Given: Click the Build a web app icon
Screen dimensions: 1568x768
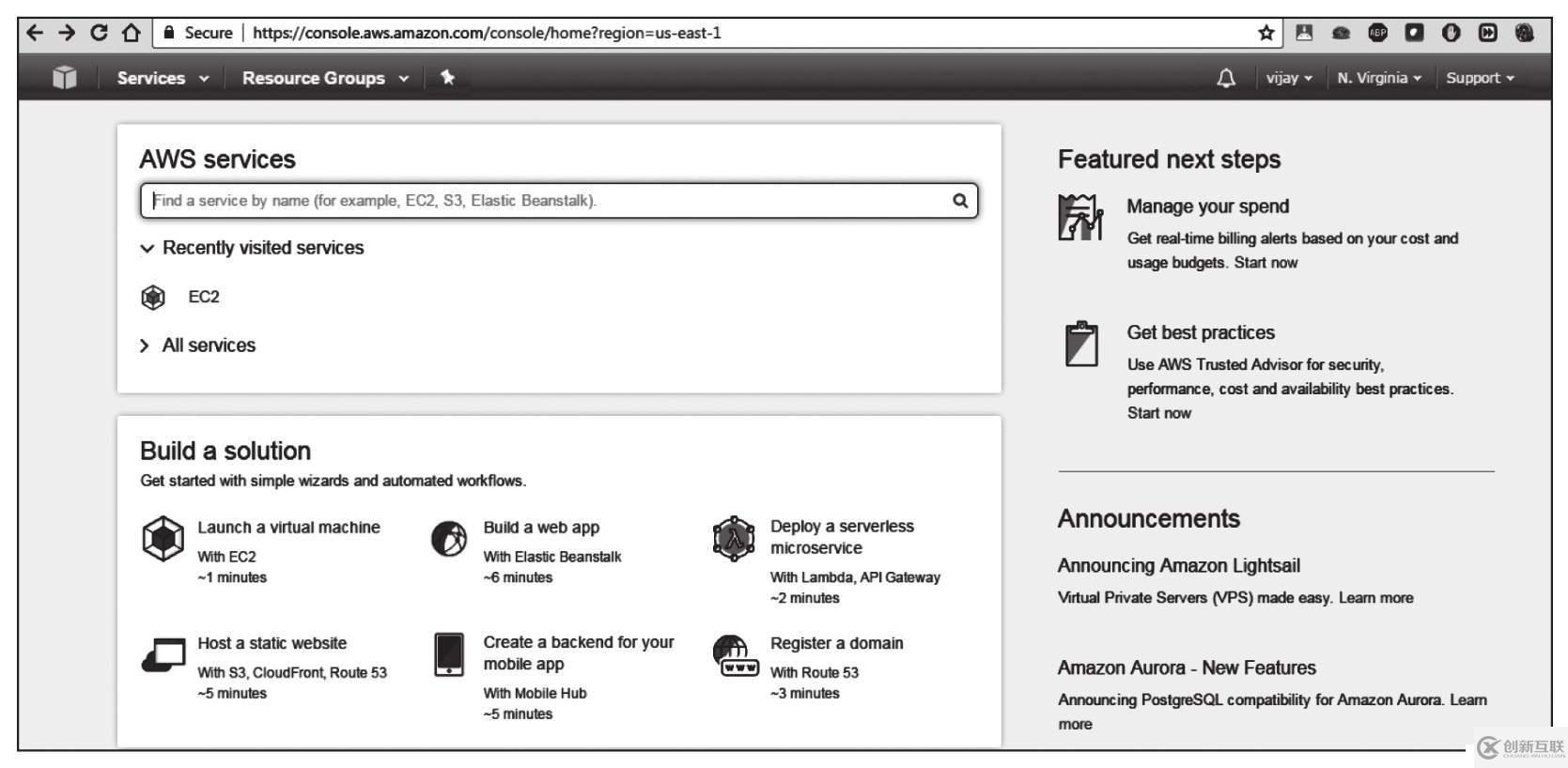Looking at the screenshot, I should point(449,539).
